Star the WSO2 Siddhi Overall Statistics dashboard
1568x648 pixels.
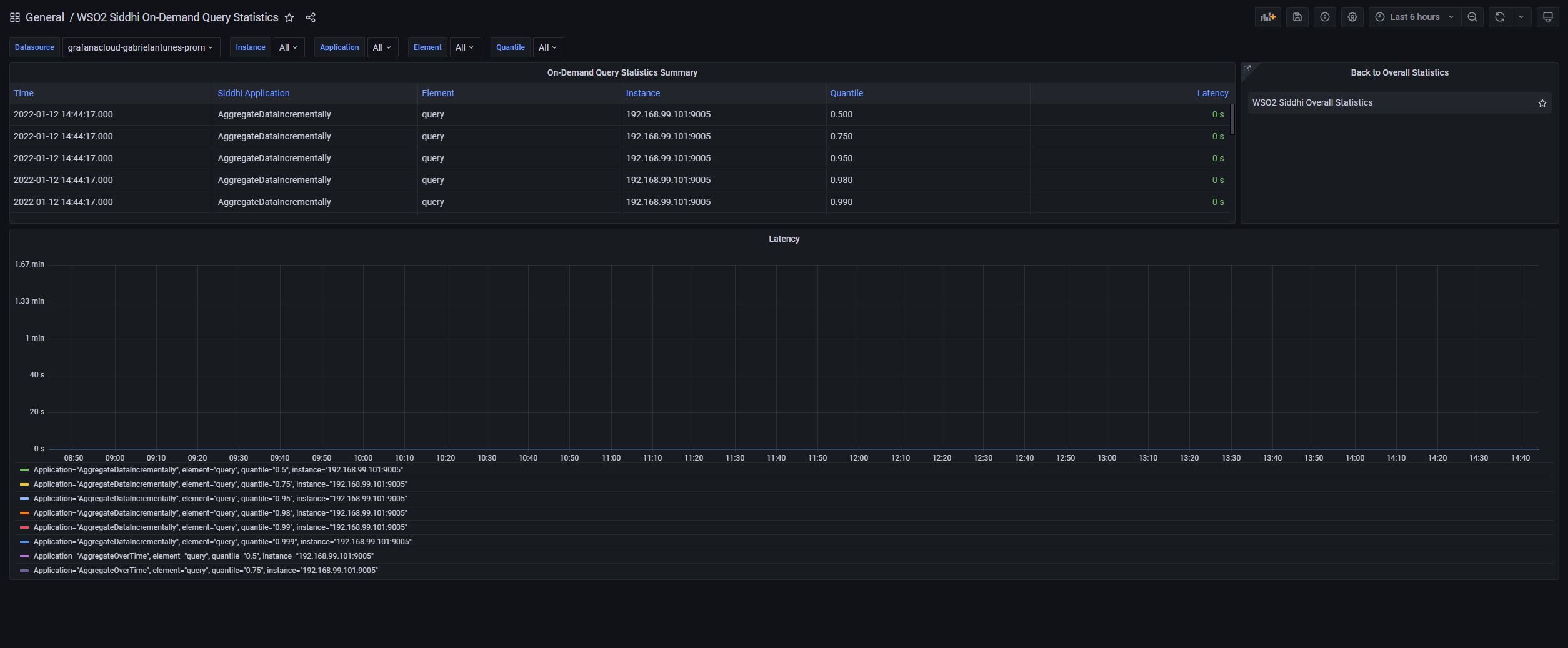pos(1542,103)
